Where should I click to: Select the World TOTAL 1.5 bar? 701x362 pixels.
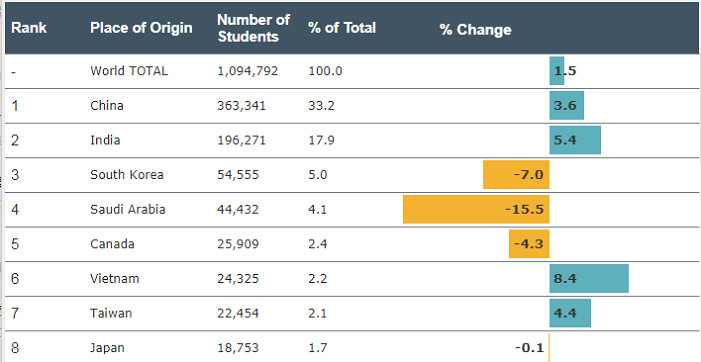click(x=557, y=71)
